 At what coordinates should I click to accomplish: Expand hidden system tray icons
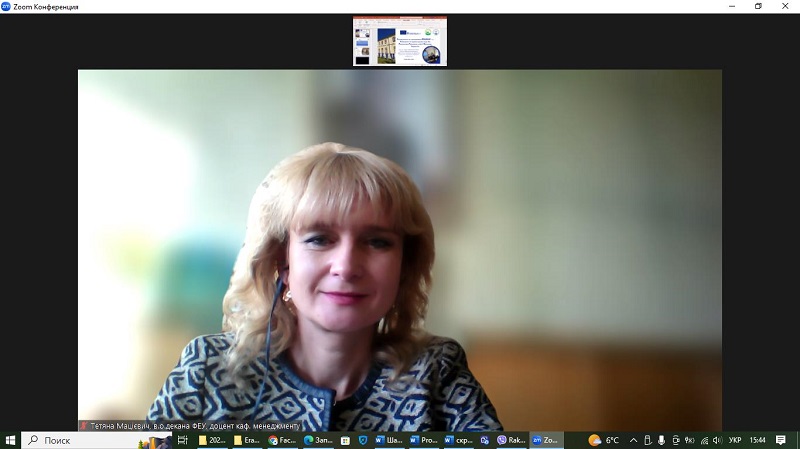[x=633, y=440]
